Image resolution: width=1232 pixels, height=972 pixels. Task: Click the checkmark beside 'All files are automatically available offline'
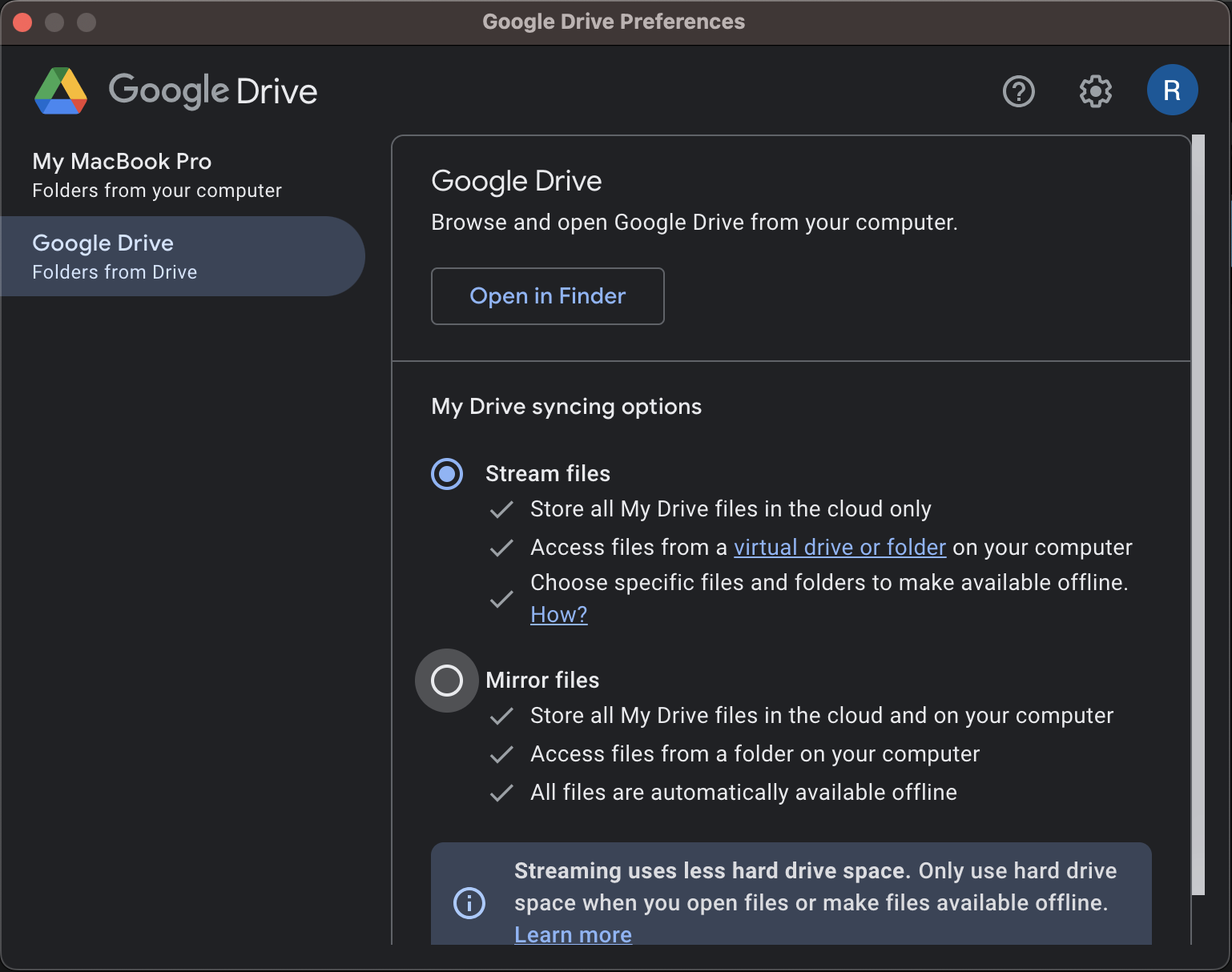[501, 793]
